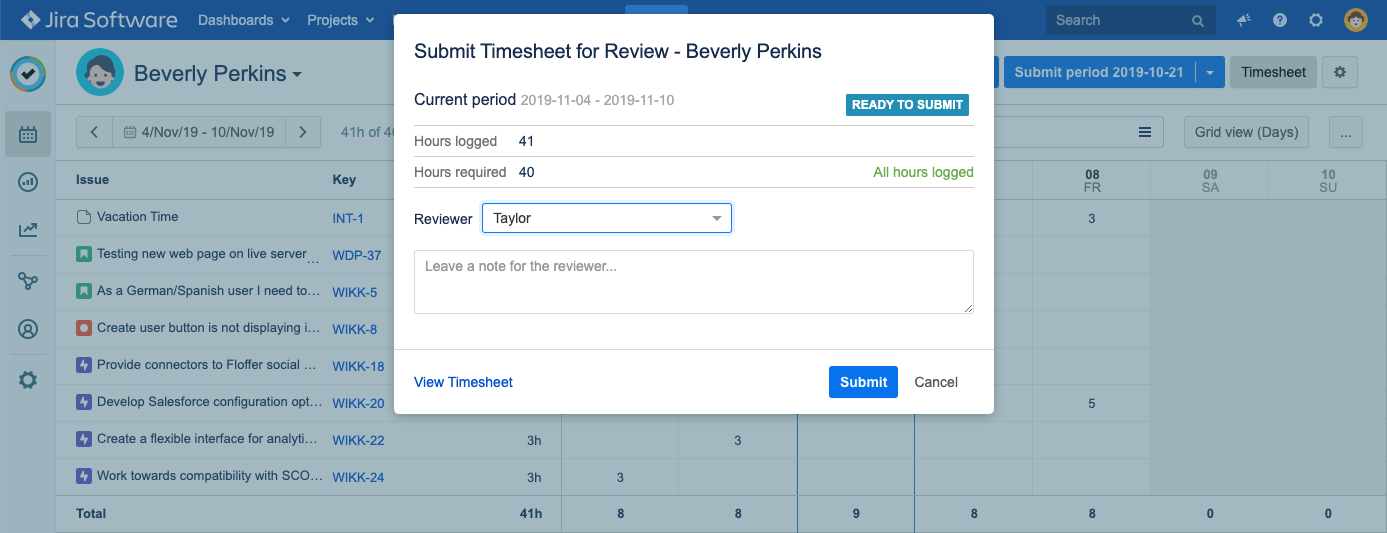Open the reports chart icon in sidebar
The height and width of the screenshot is (533, 1387).
point(28,182)
